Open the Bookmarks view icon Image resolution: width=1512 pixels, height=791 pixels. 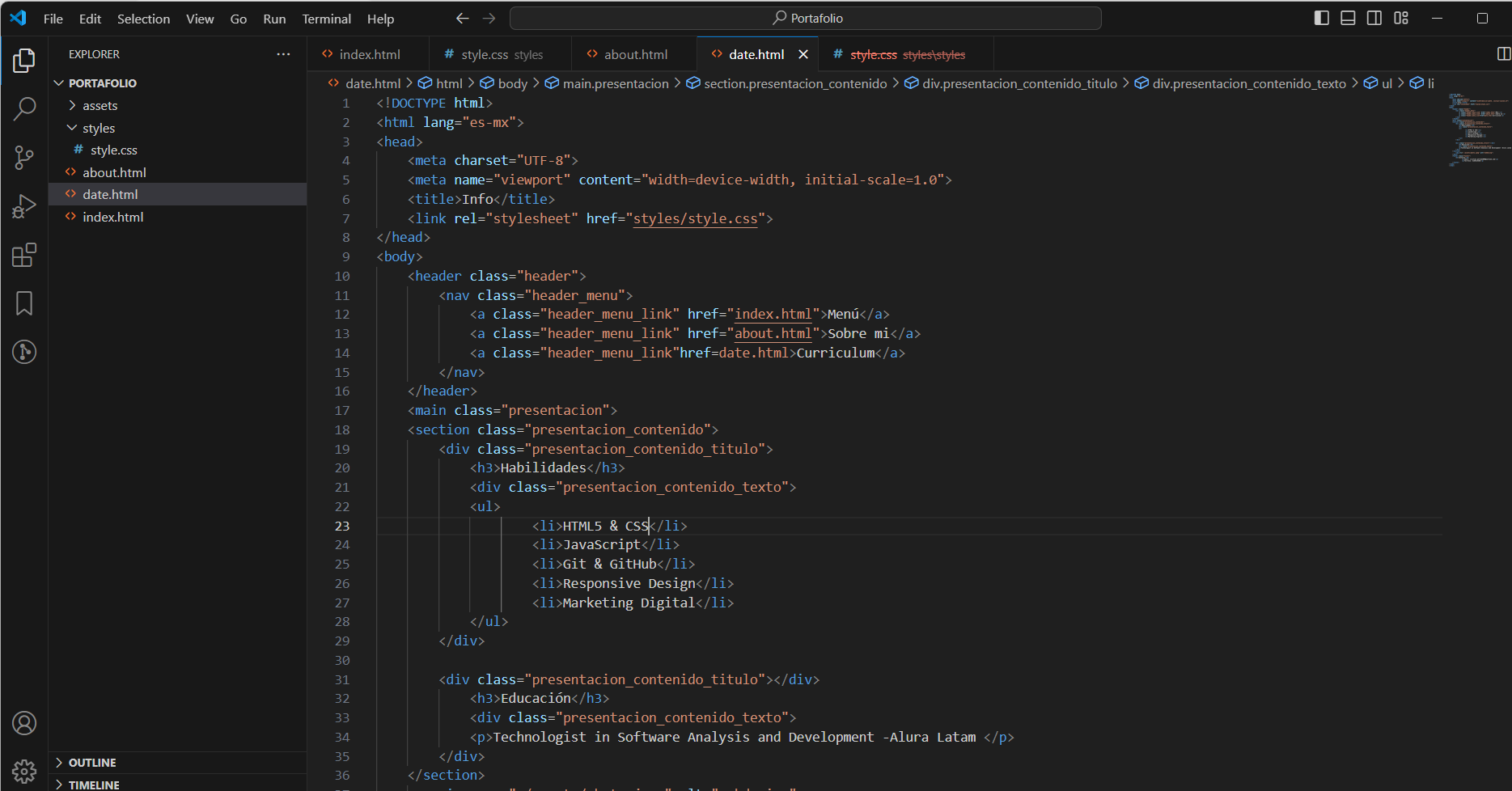24,303
